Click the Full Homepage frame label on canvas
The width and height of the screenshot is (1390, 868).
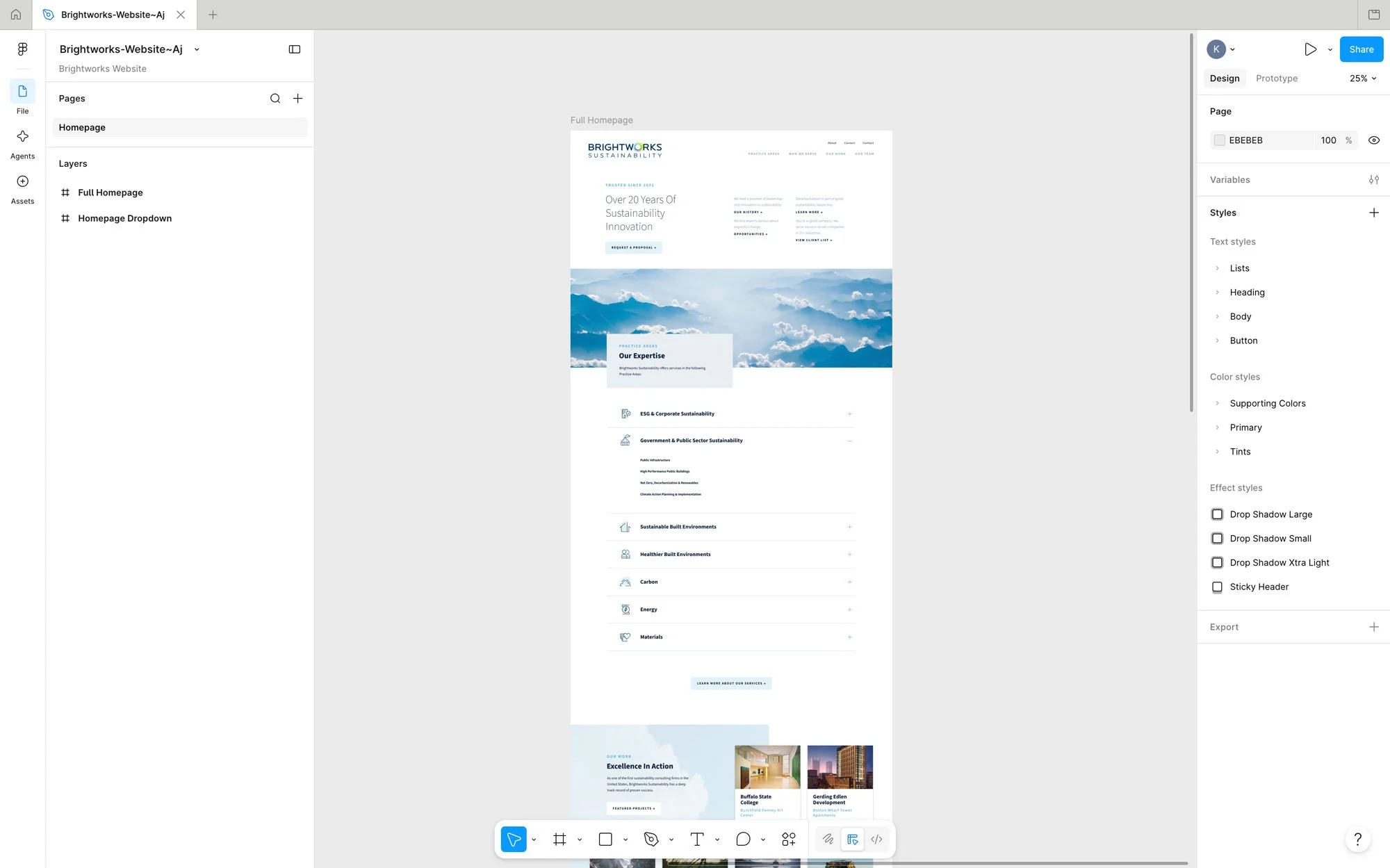pyautogui.click(x=602, y=120)
